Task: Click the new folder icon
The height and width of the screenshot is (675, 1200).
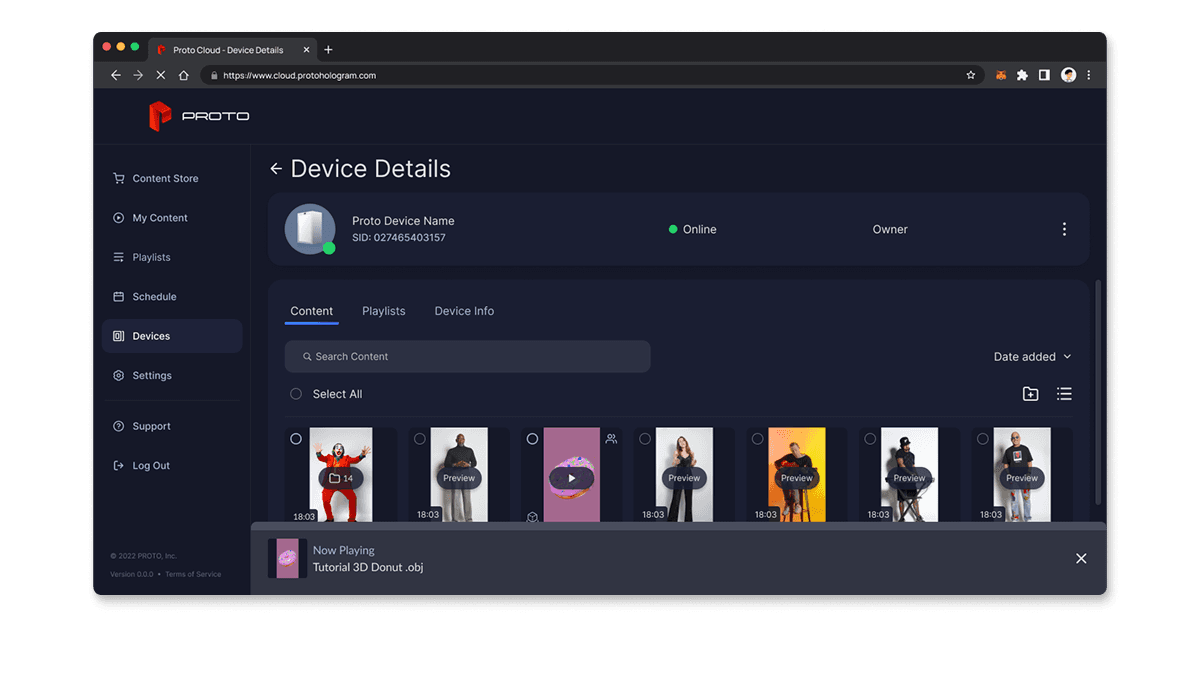Action: pos(1030,394)
